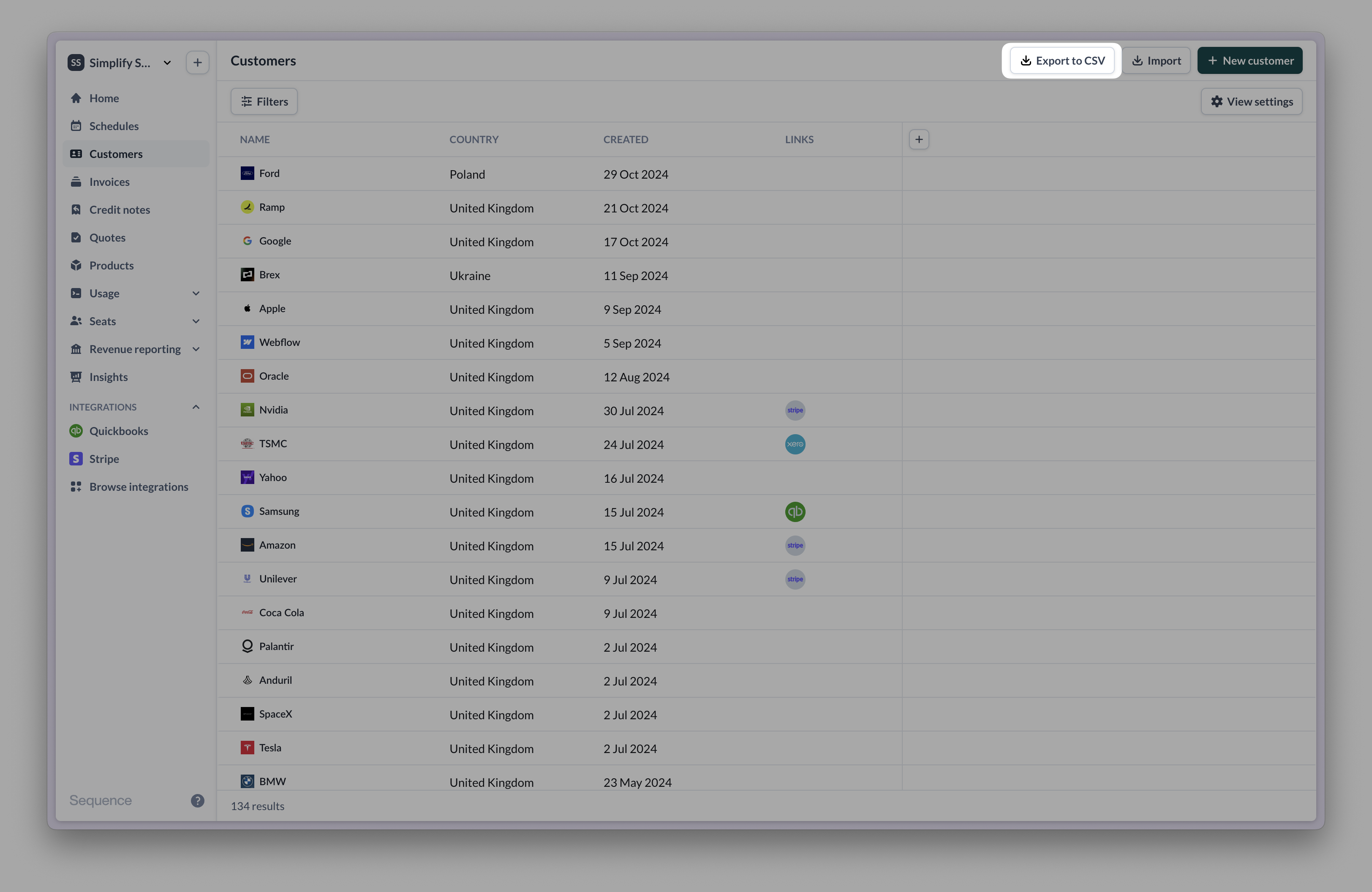The height and width of the screenshot is (892, 1372).
Task: Open Invoices page
Action: (136, 182)
